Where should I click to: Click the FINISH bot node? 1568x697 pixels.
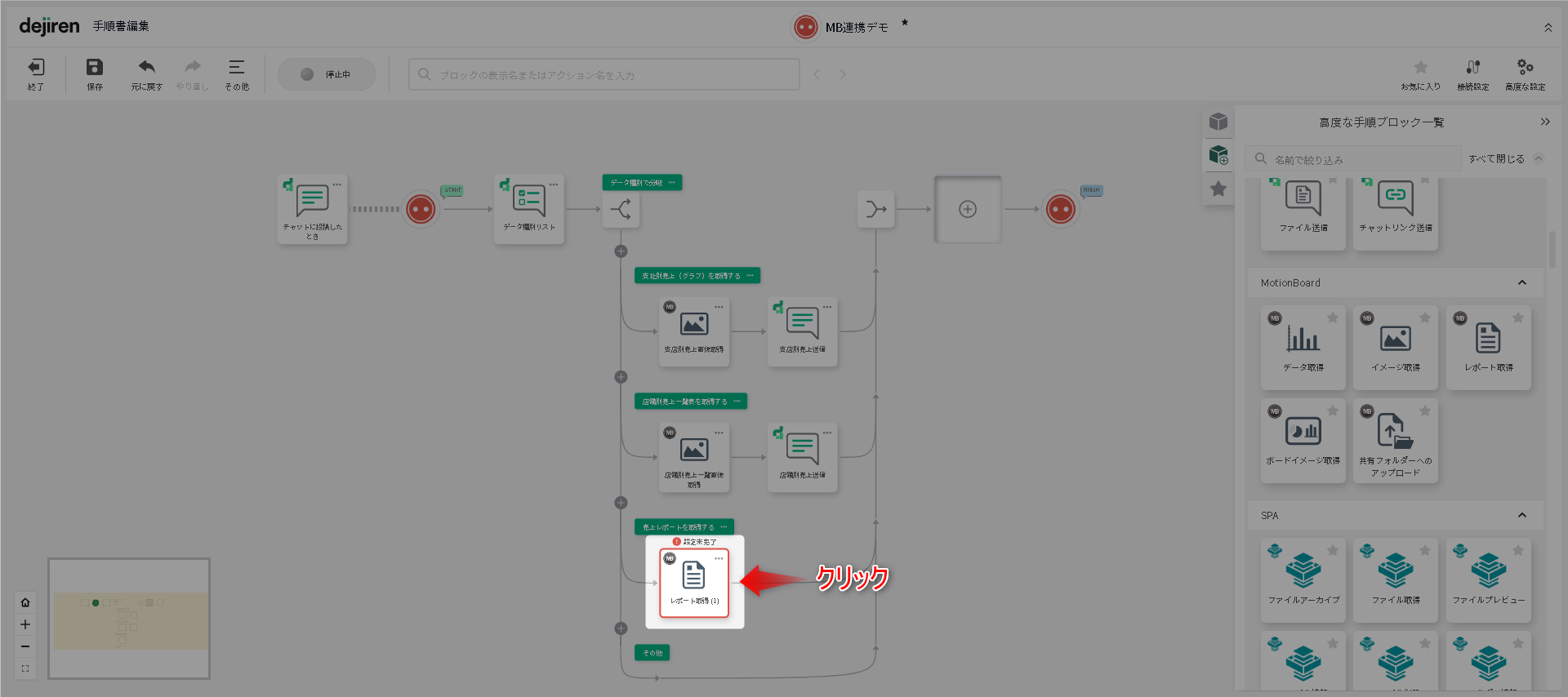tap(1061, 210)
